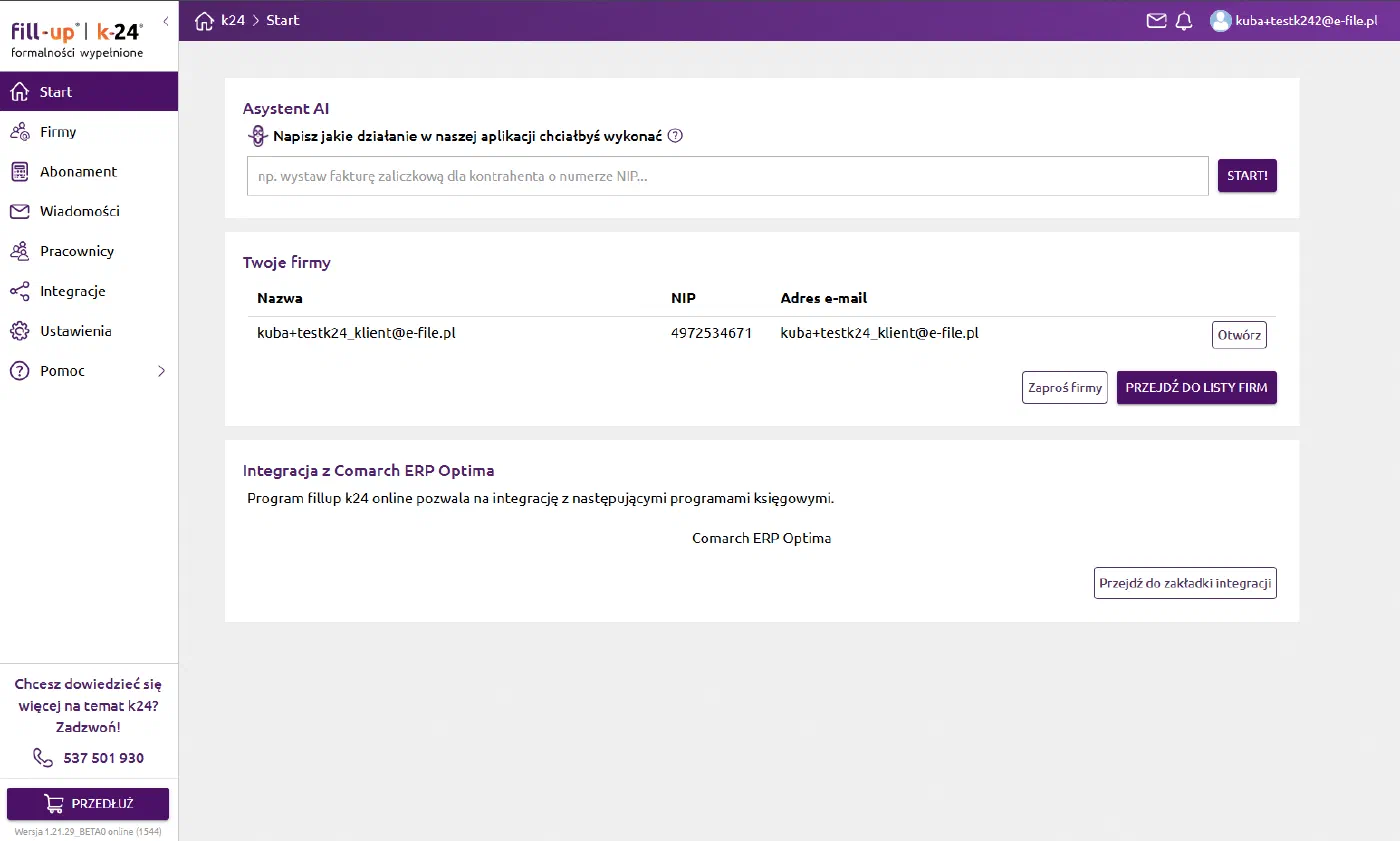Click the help question mark beside assistant prompt
Screen dimensions: 1400x841
[675, 136]
